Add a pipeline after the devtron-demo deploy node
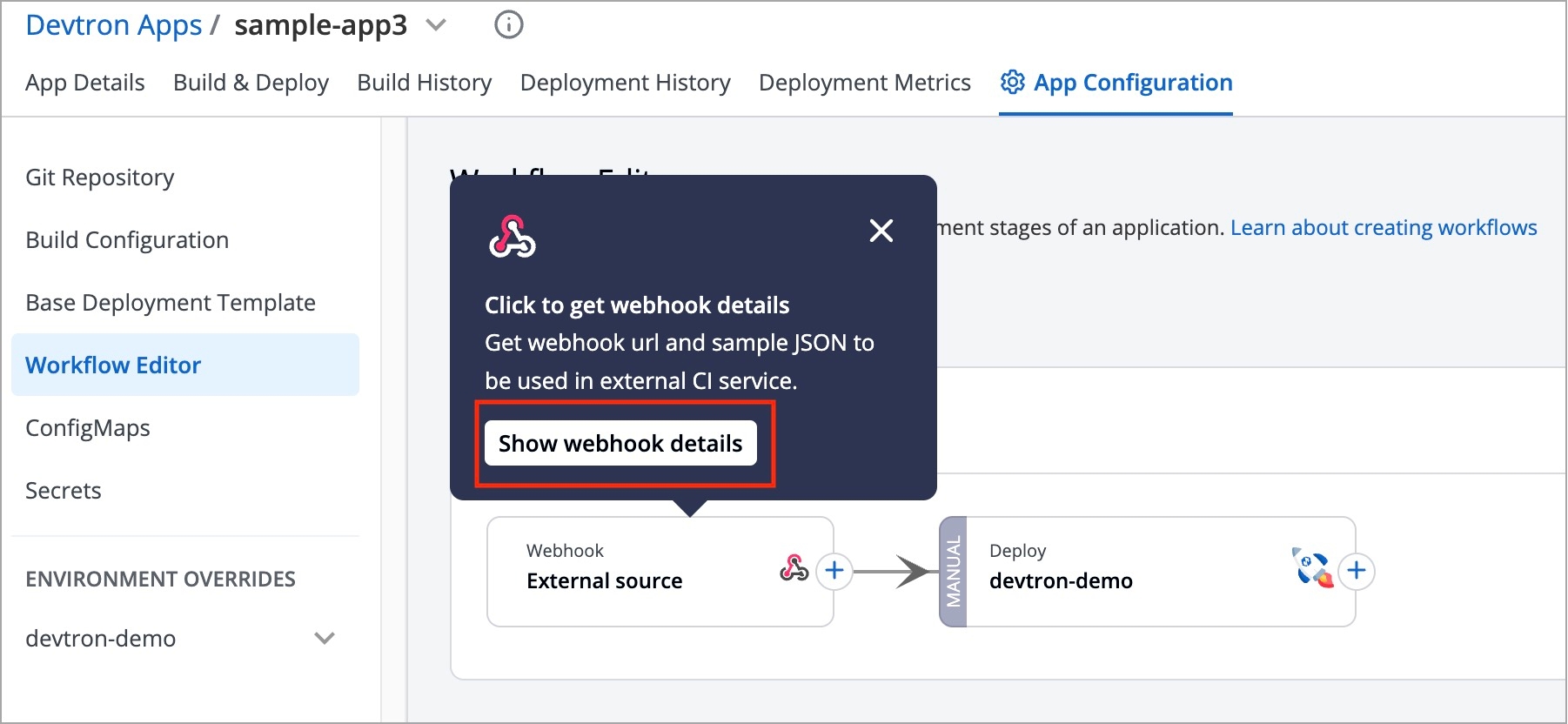Screen dimensions: 1568x724 (x=1357, y=571)
